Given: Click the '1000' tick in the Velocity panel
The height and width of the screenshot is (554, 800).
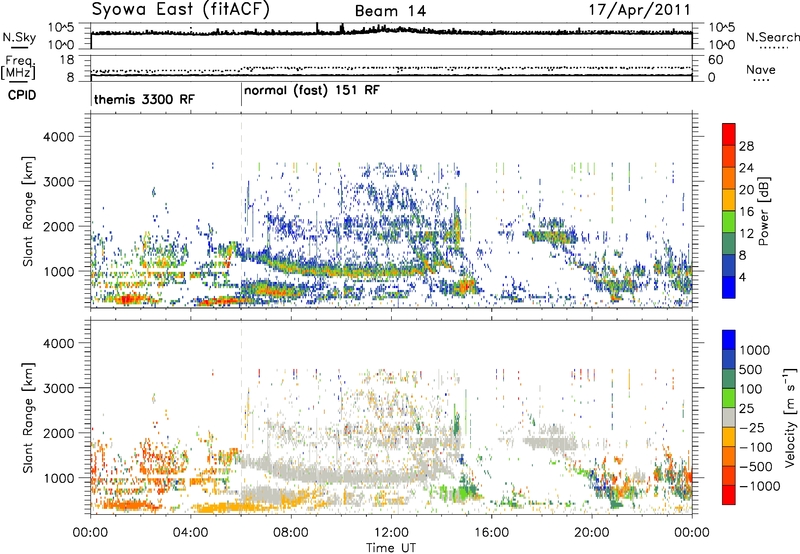Looking at the screenshot, I should click(59, 478).
